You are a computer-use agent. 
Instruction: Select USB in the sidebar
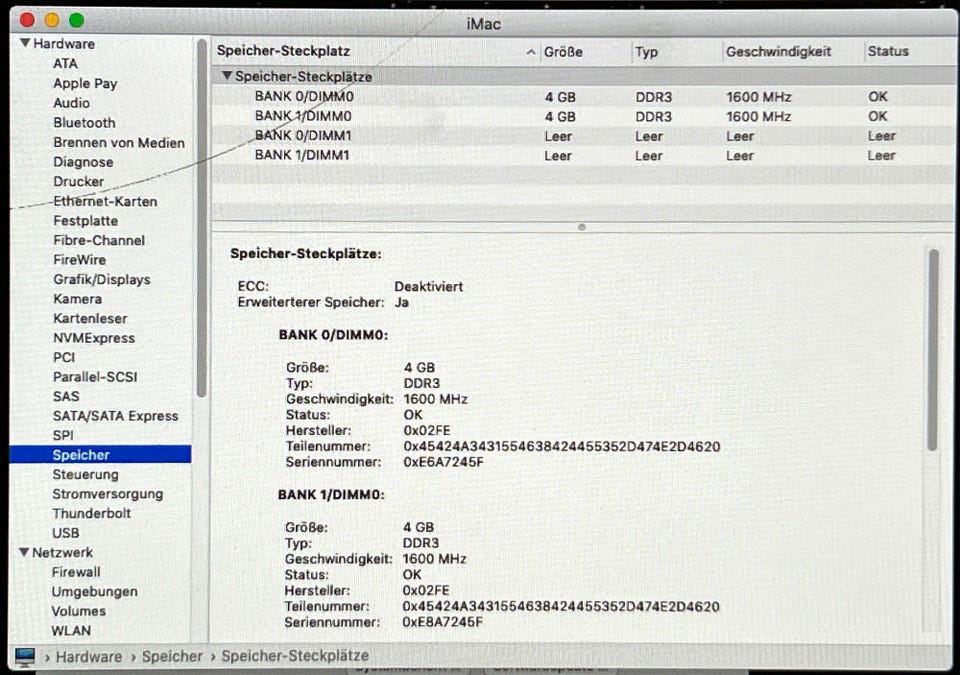(66, 533)
